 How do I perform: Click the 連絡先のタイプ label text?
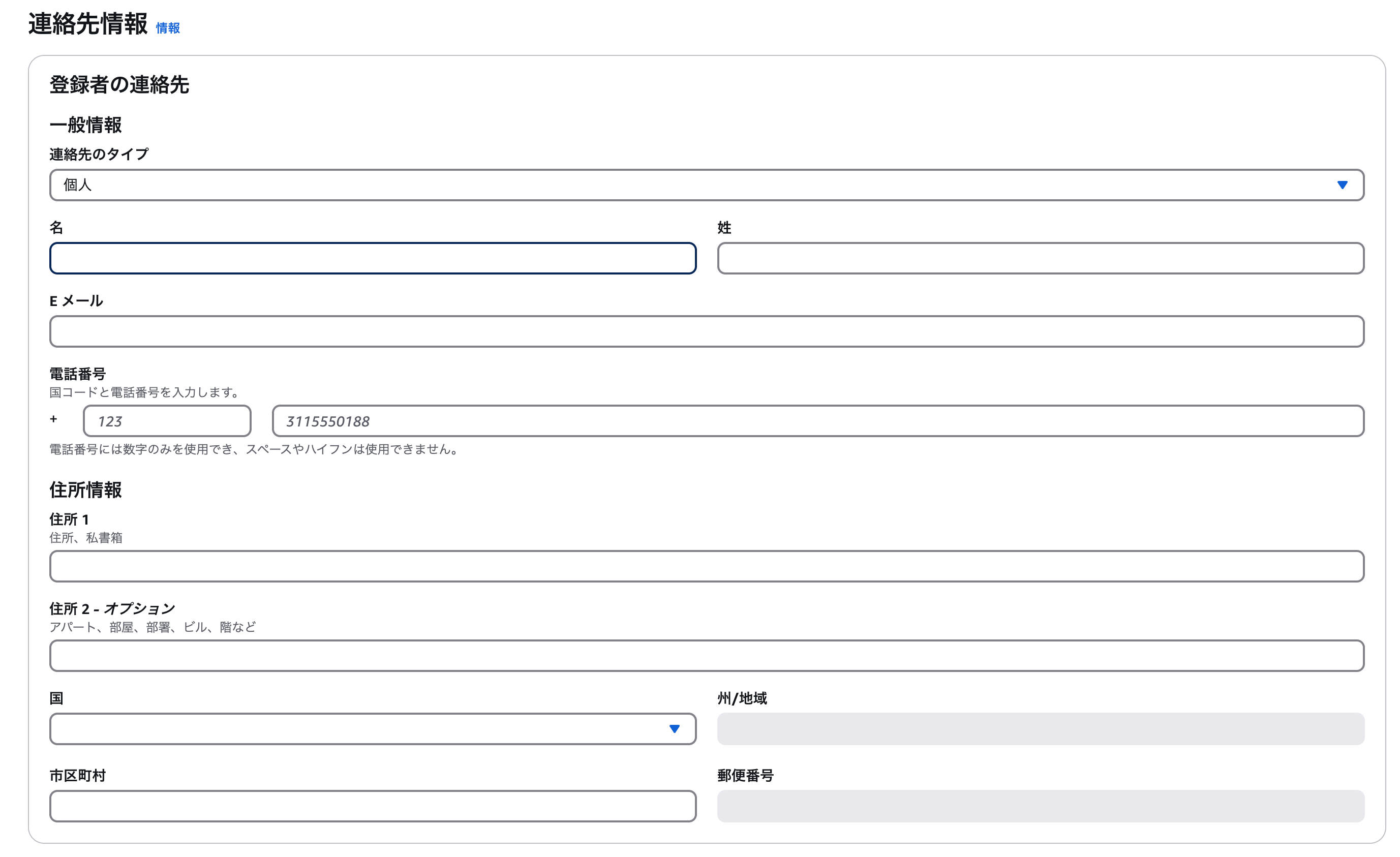point(99,154)
